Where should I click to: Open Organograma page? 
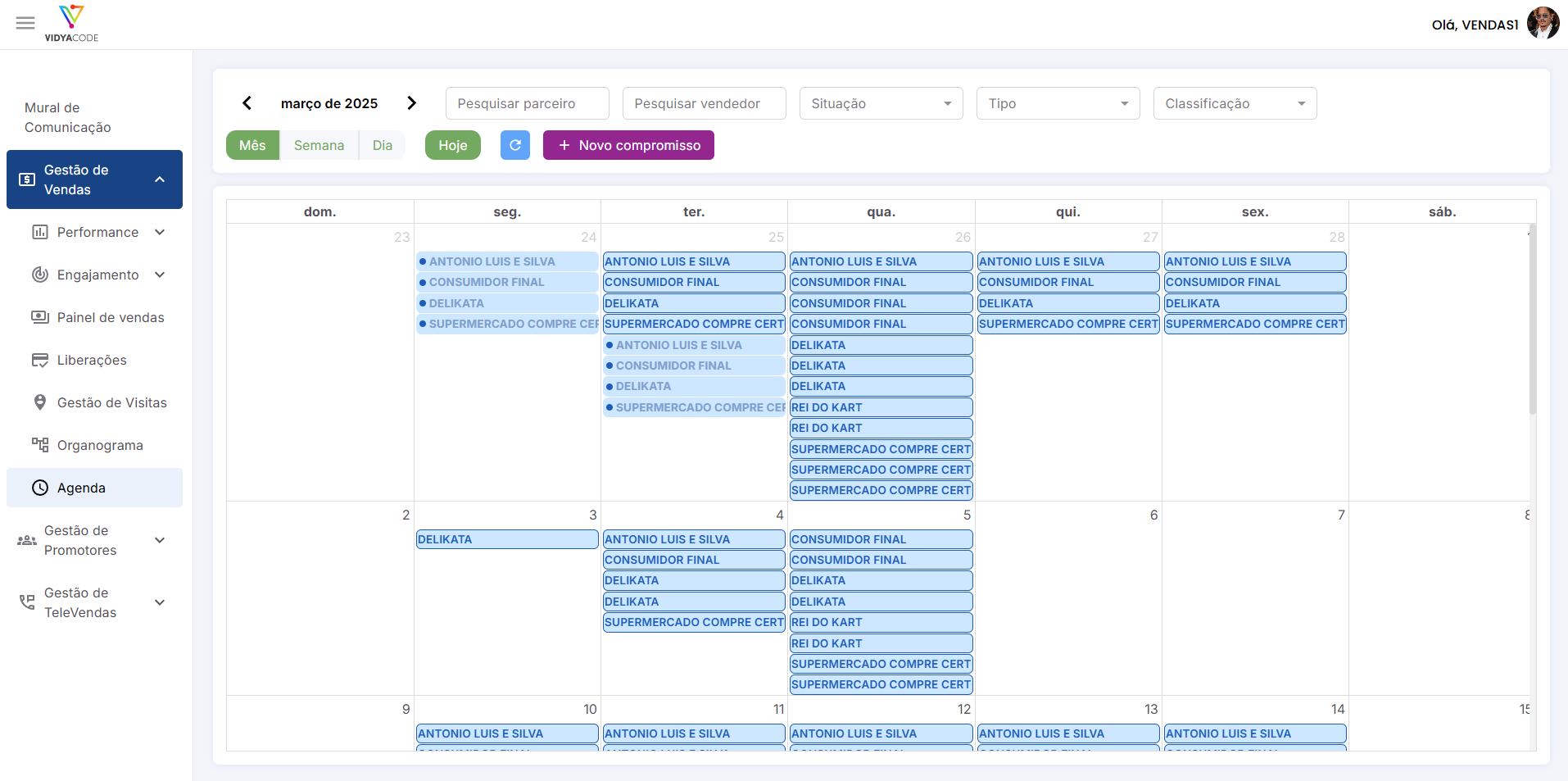click(94, 445)
